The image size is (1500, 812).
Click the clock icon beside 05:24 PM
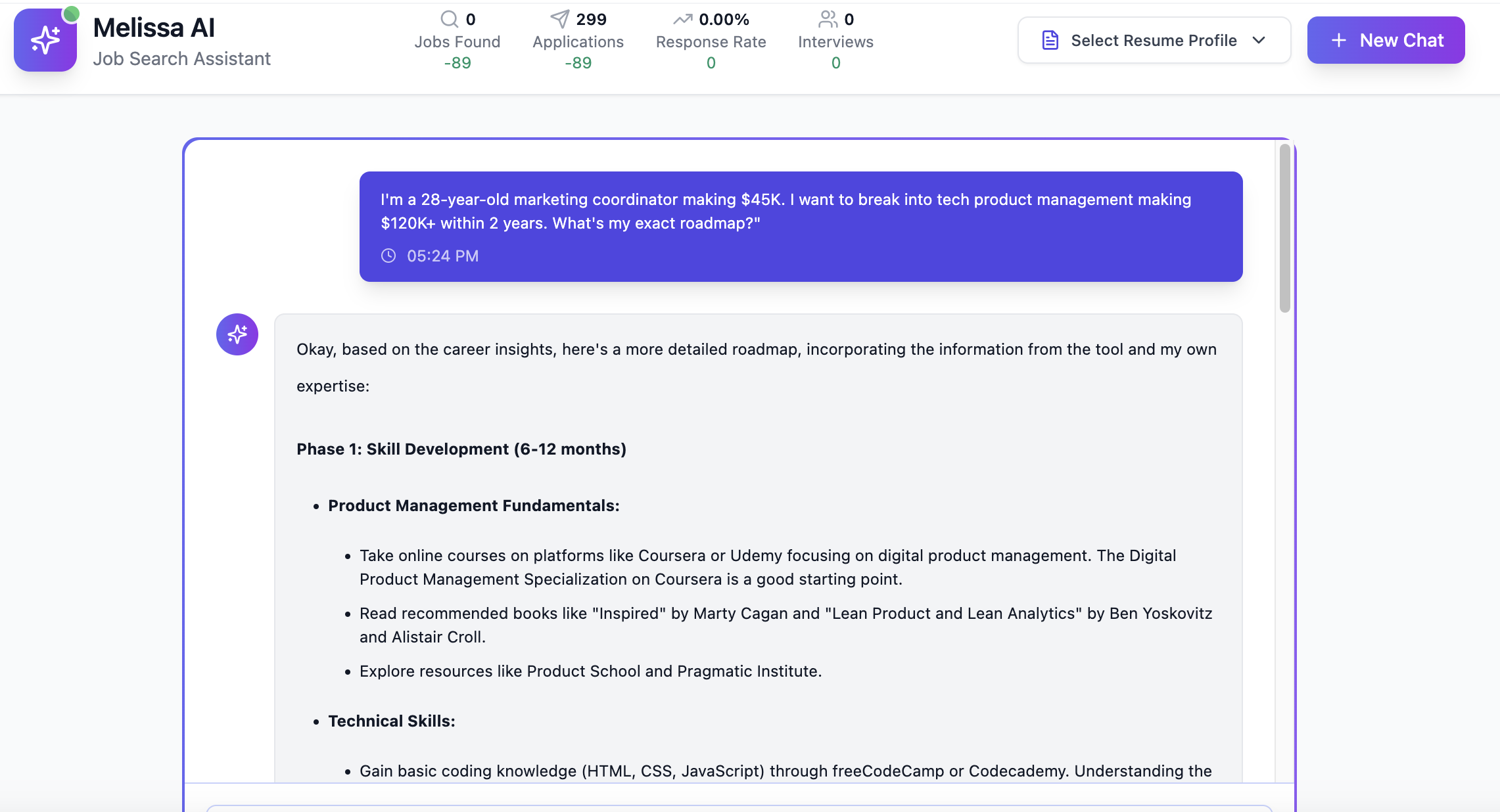click(x=388, y=256)
